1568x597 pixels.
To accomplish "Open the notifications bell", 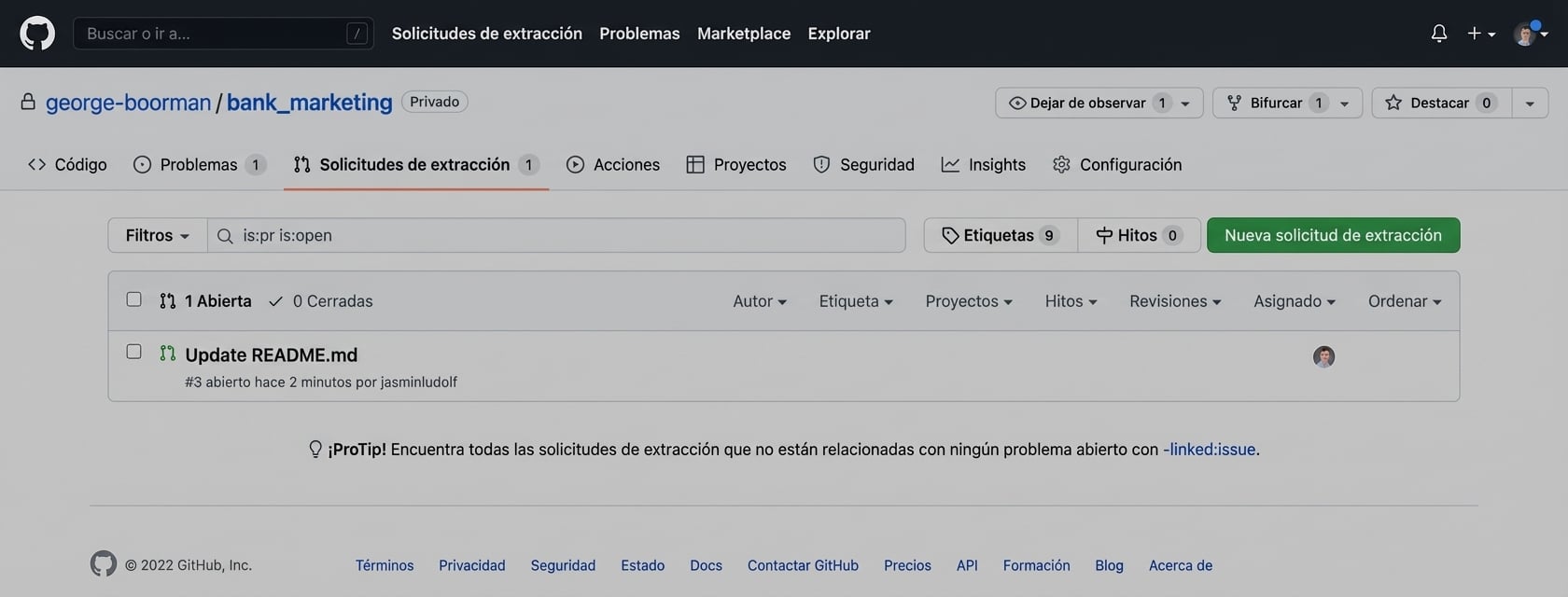I will coord(1439,34).
